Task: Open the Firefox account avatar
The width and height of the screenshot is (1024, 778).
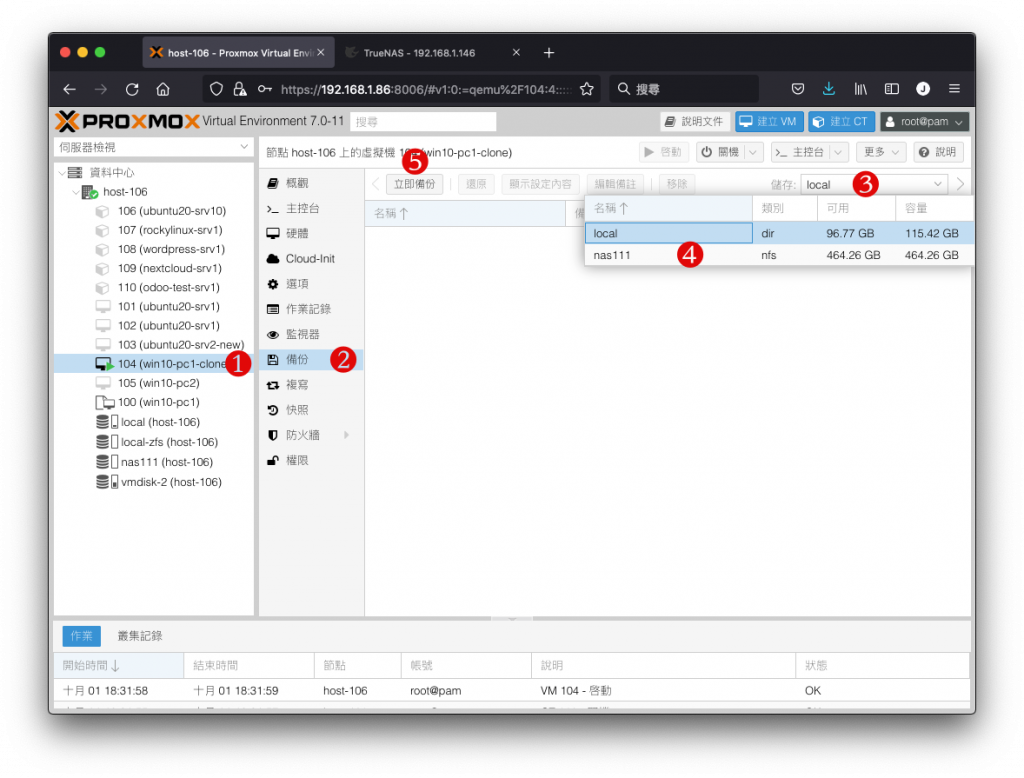Action: coord(923,89)
